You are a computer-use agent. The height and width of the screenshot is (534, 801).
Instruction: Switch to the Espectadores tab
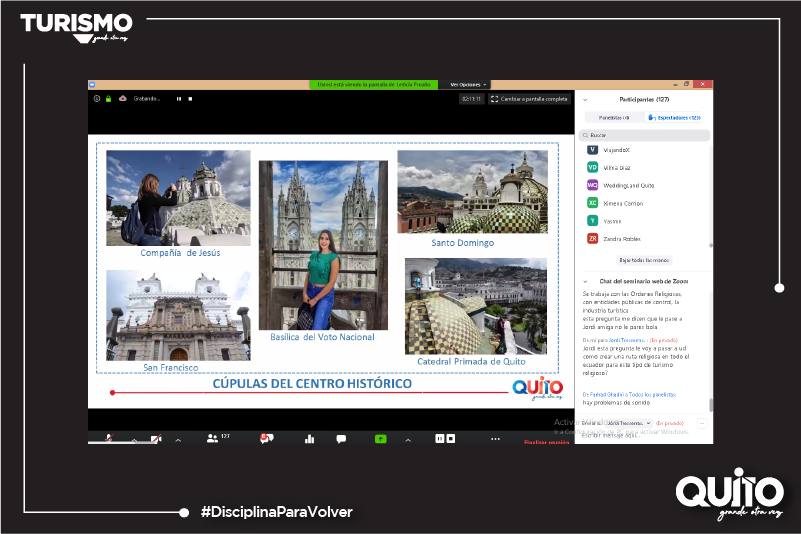pos(674,117)
